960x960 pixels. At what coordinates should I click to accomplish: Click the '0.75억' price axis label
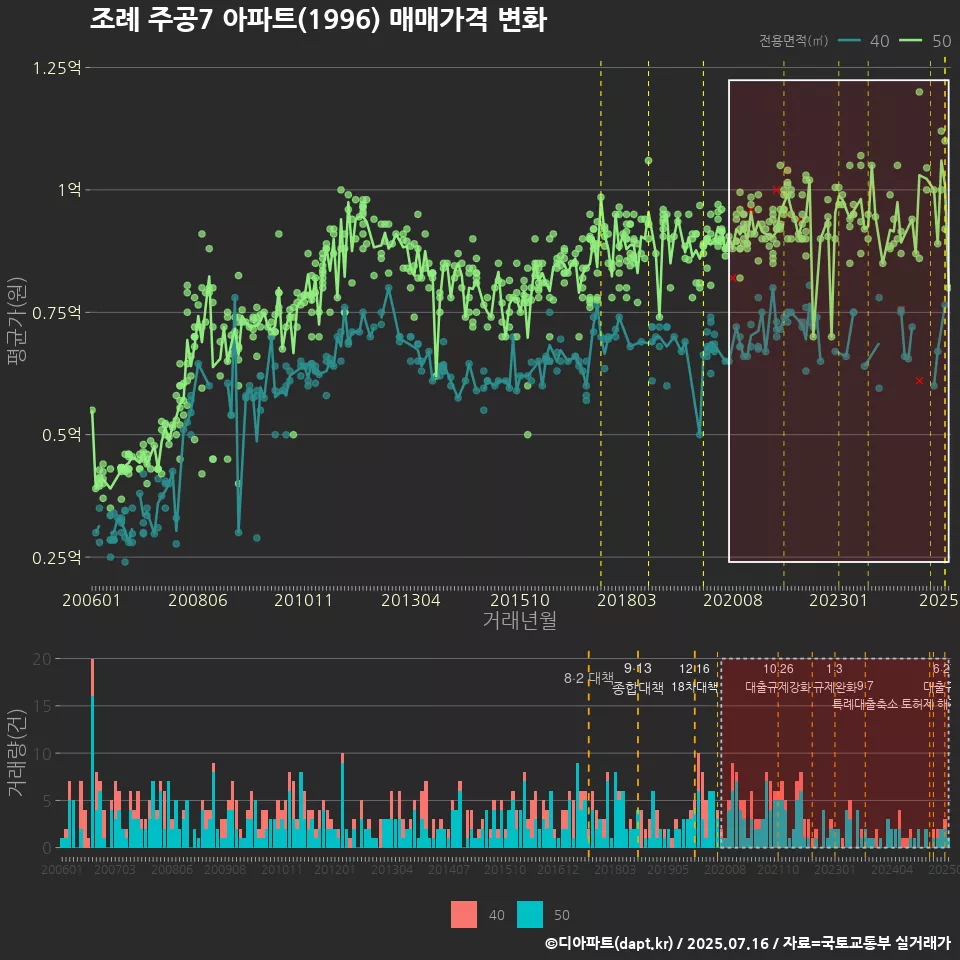(56, 313)
